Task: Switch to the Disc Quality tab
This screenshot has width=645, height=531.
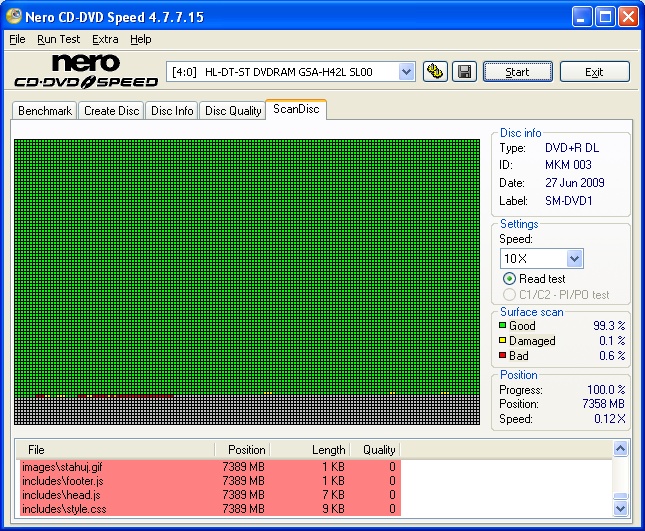Action: pyautogui.click(x=233, y=111)
